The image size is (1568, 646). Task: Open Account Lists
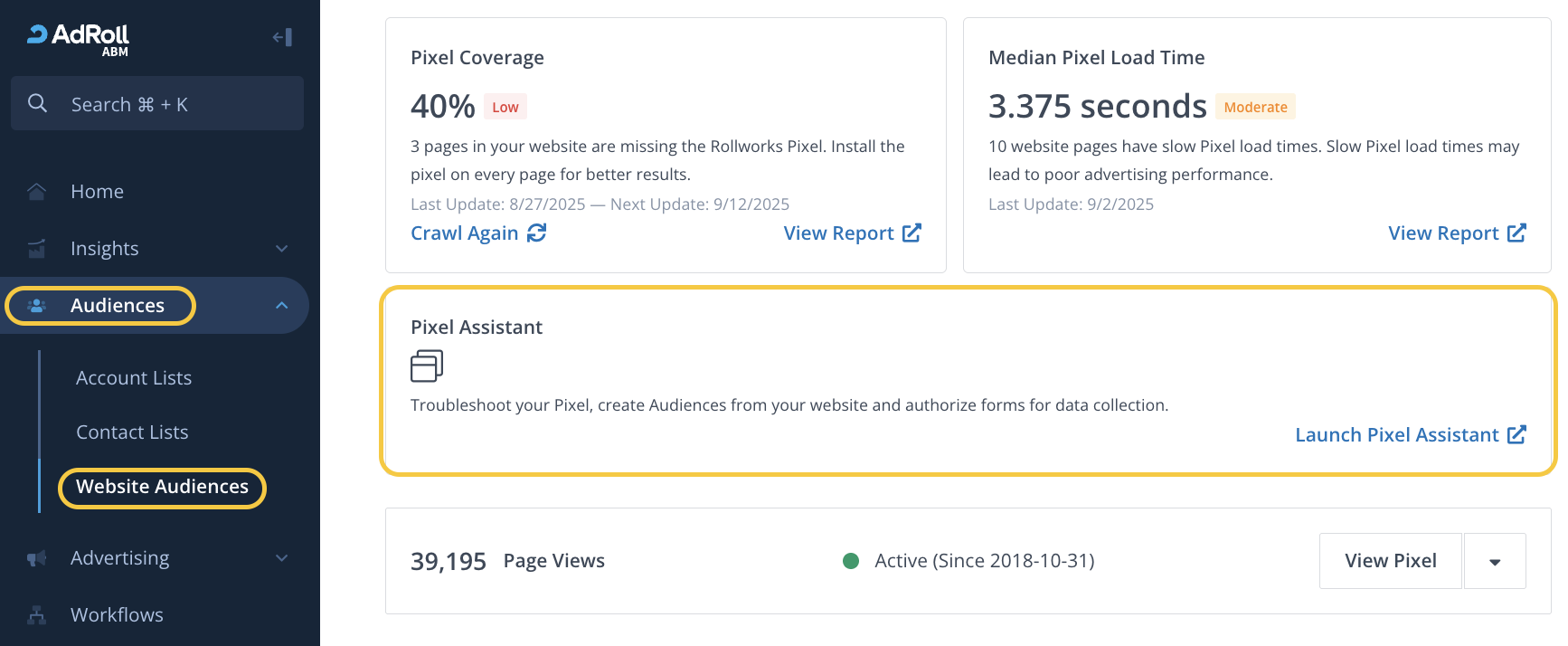(x=134, y=378)
